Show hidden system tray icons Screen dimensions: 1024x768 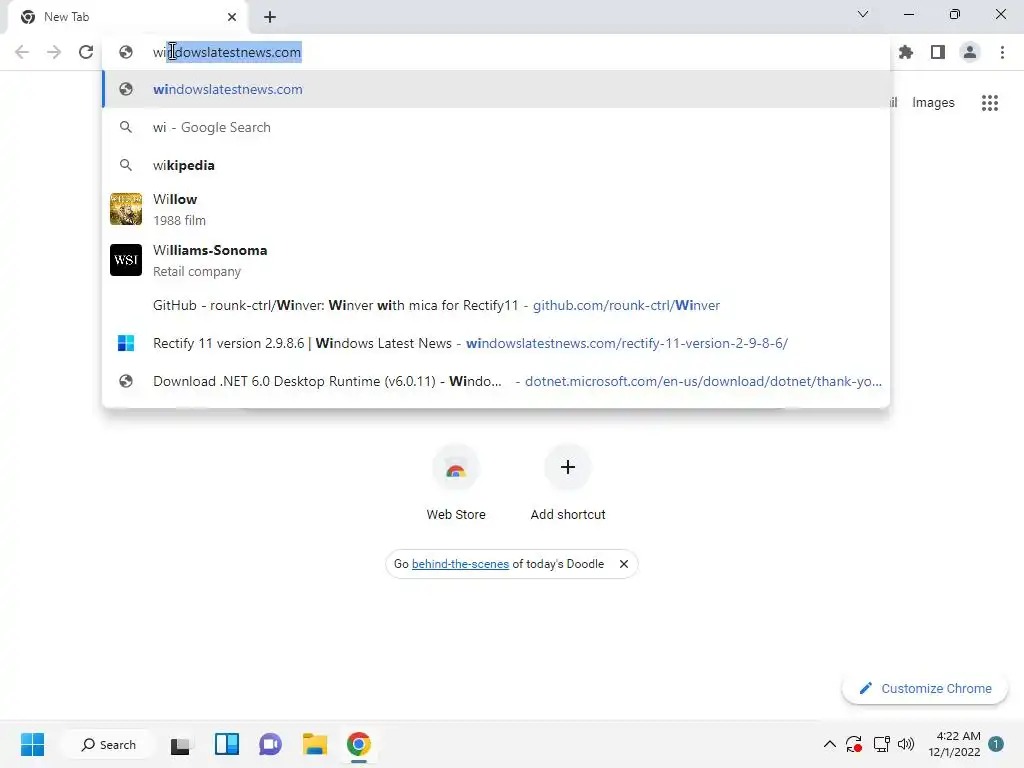829,744
